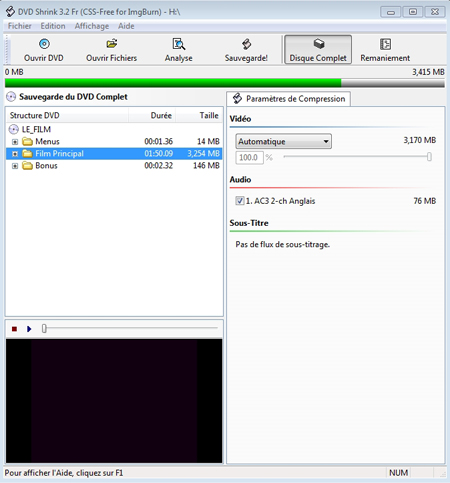Click the Structure DVD column header
The height and width of the screenshot is (483, 450).
[x=68, y=115]
